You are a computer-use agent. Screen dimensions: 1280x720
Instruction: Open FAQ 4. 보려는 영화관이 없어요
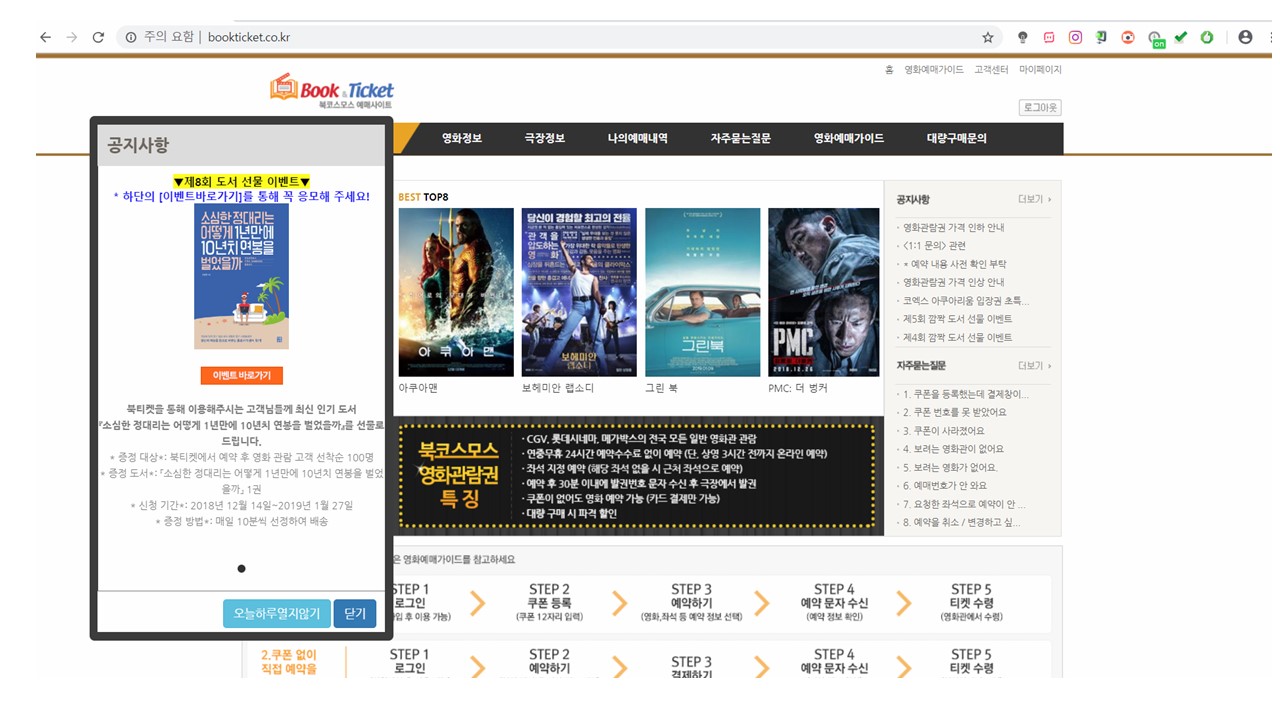(953, 449)
